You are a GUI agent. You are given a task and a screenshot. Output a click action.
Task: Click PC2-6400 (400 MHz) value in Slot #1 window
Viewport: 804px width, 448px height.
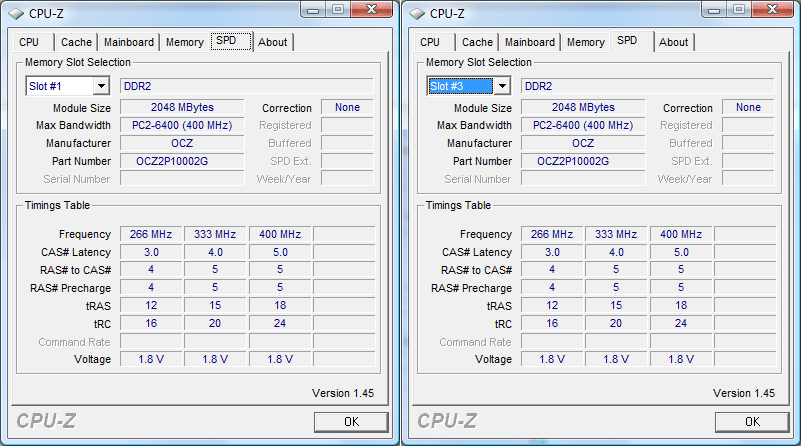click(x=182, y=126)
